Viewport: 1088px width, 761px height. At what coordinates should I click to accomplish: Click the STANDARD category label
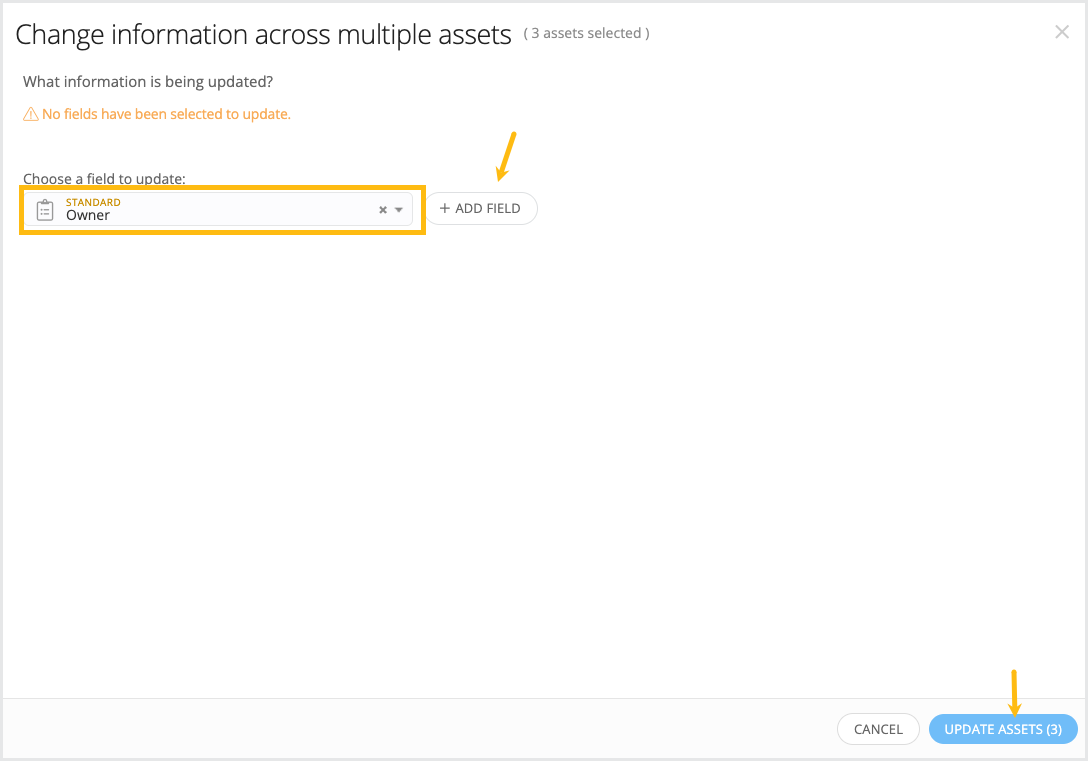93,202
